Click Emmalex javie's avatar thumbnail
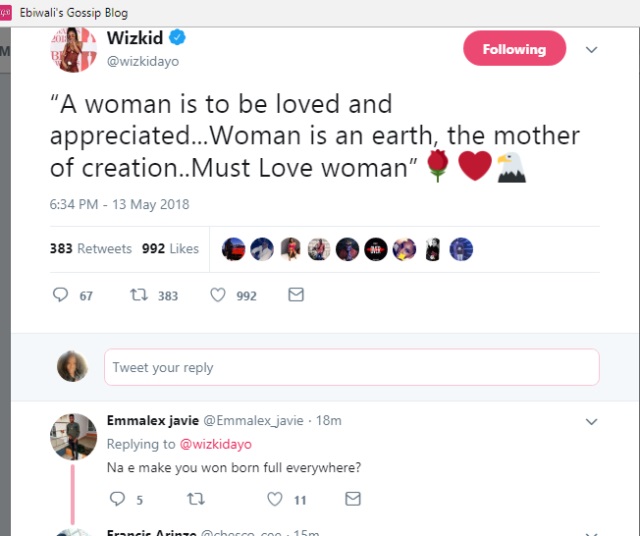 pyautogui.click(x=73, y=436)
